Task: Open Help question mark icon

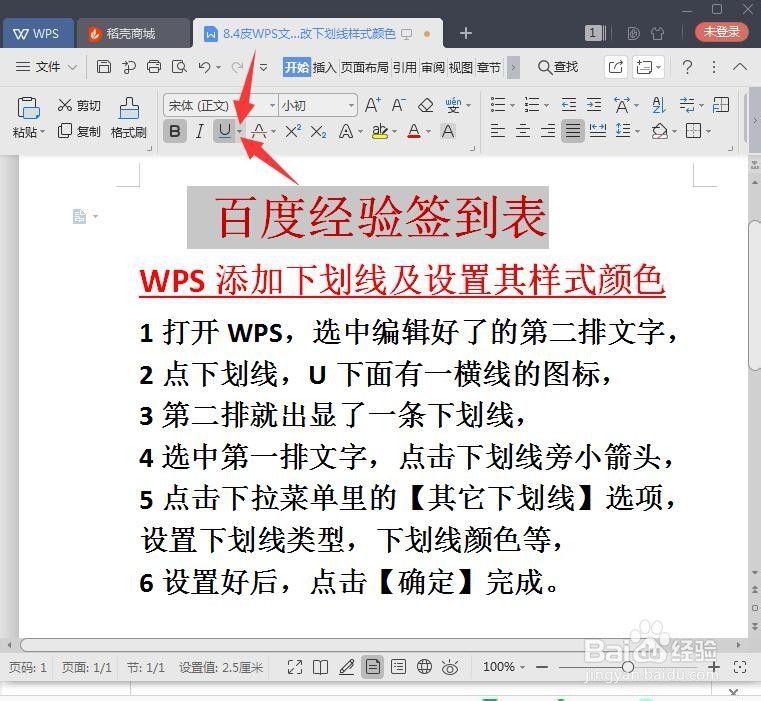Action: click(687, 67)
